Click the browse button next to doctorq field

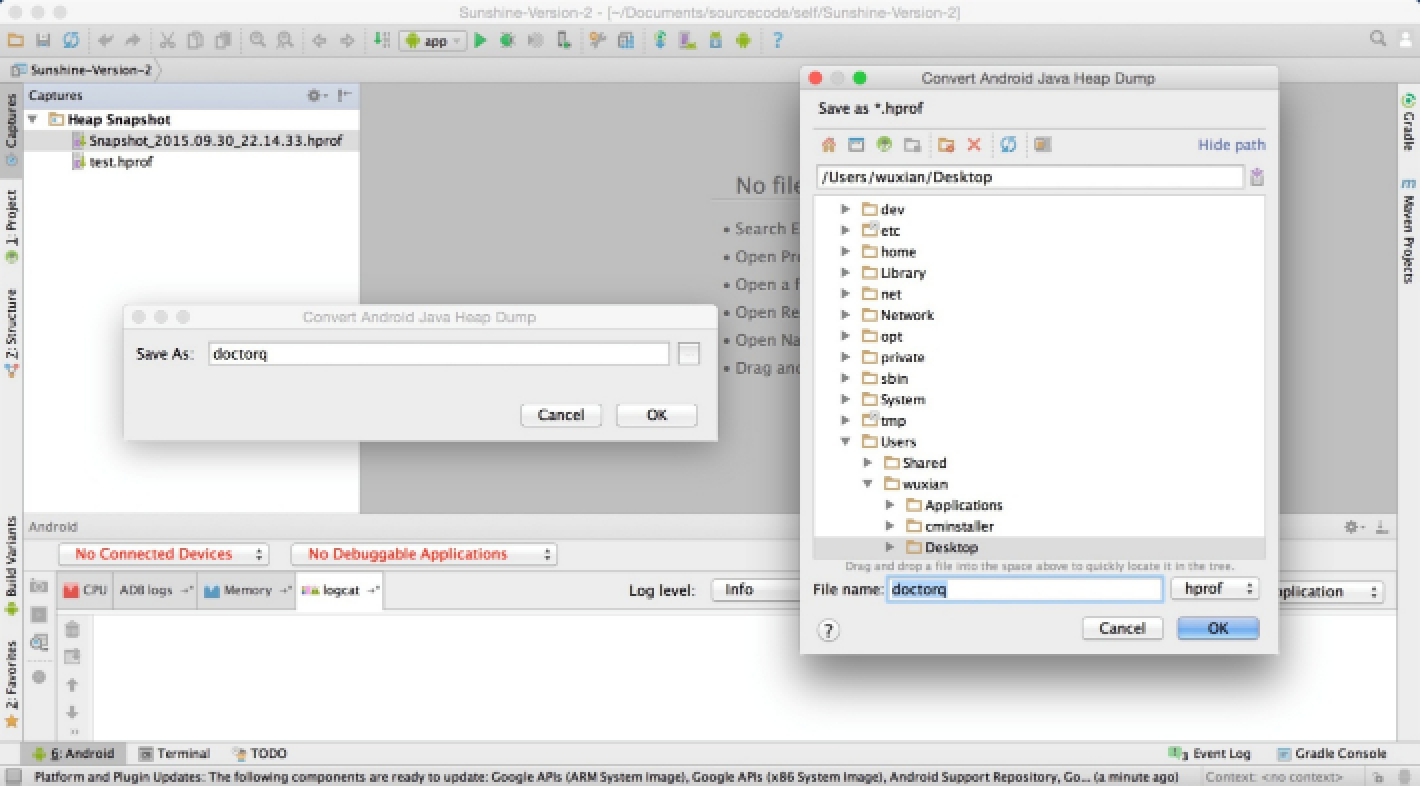688,354
